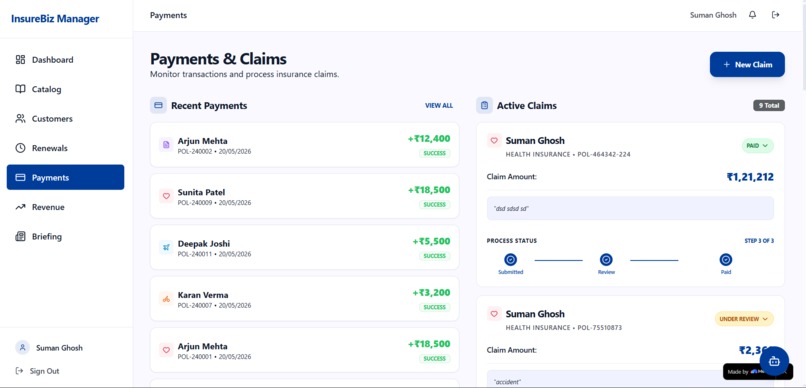The height and width of the screenshot is (388, 806).
Task: Click the 9 Total claims badge
Action: click(x=769, y=105)
